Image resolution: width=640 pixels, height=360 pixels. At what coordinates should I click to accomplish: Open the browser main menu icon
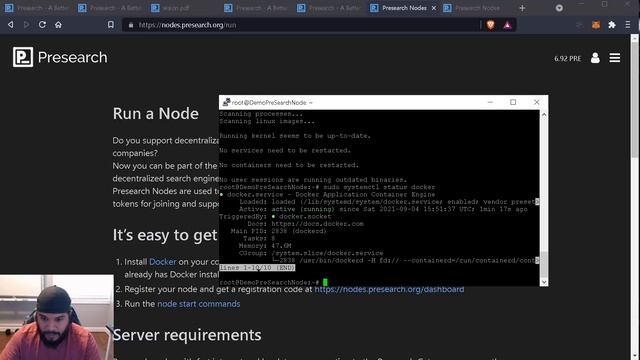coord(628,25)
